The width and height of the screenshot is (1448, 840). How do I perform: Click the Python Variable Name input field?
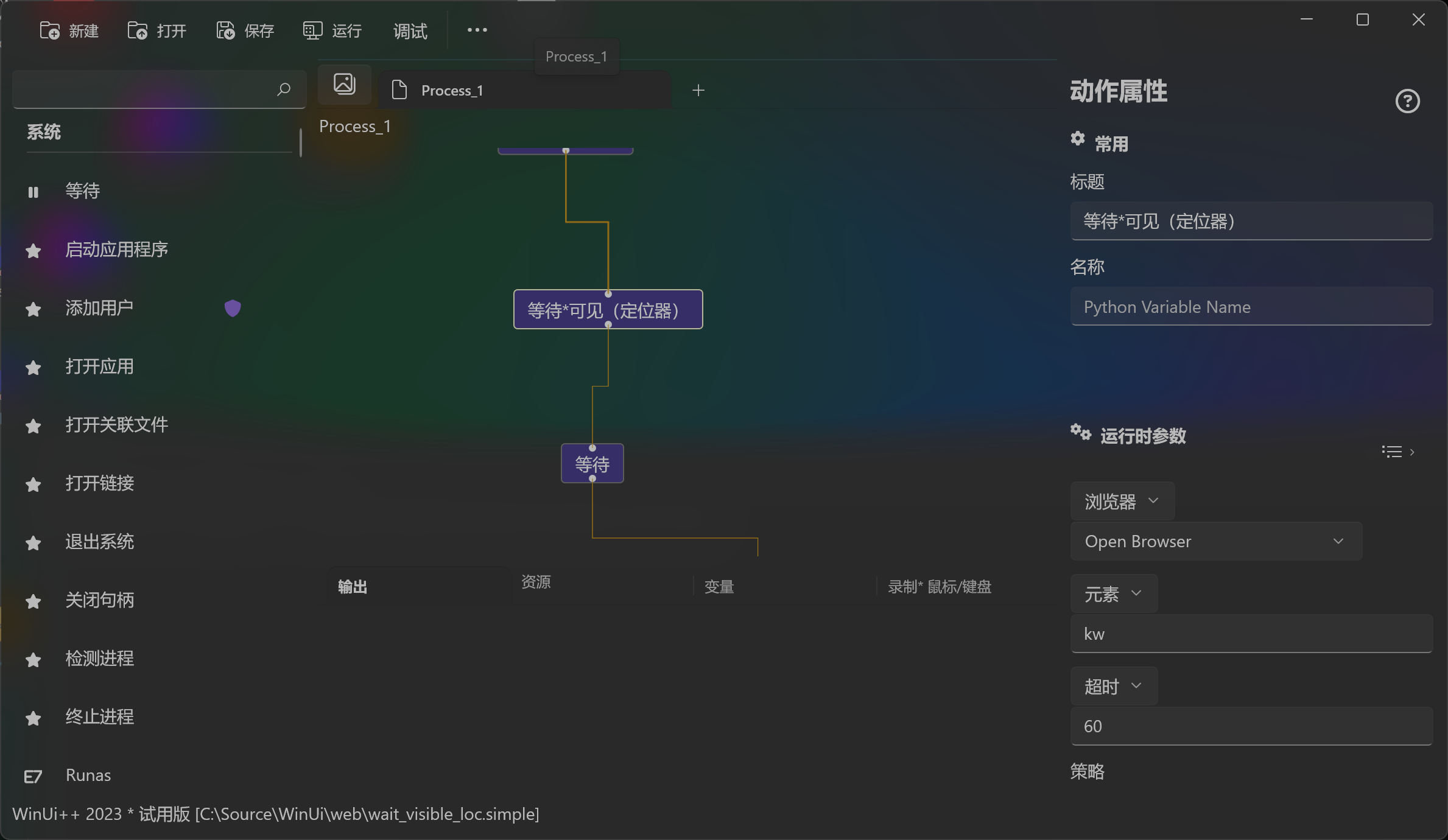(x=1251, y=307)
